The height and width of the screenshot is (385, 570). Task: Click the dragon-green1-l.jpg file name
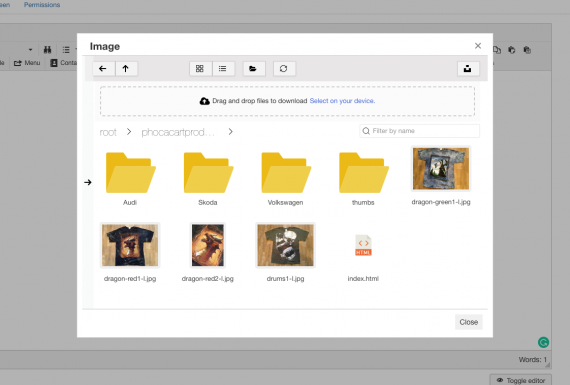[x=441, y=202]
